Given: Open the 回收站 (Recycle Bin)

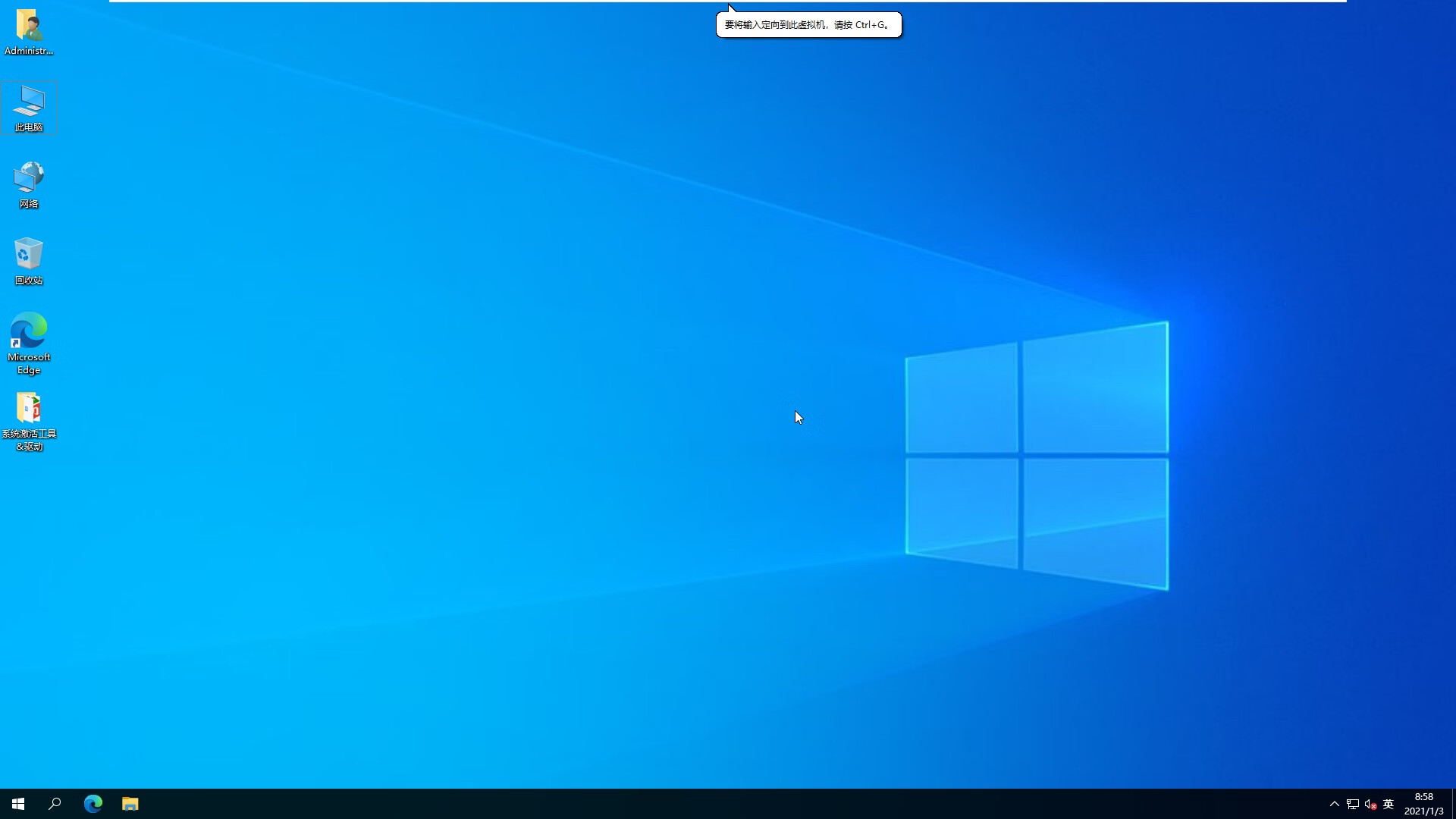Looking at the screenshot, I should [x=28, y=258].
